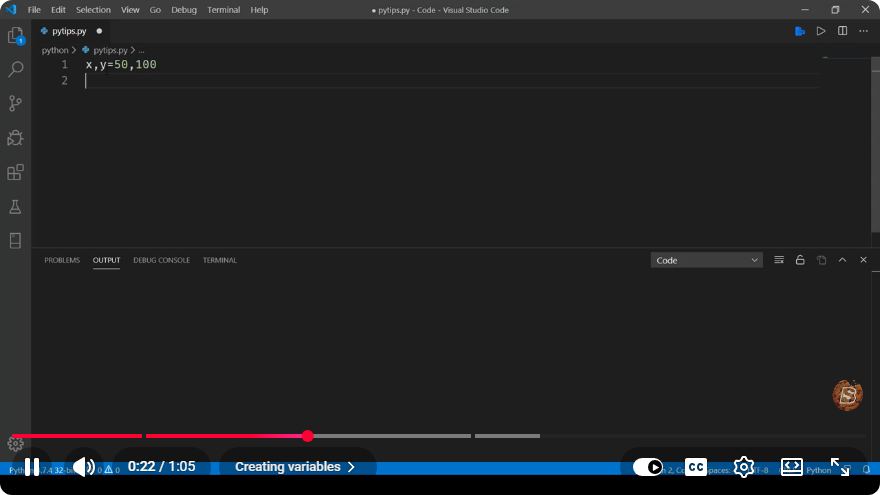Toggle the output scroll lock

point(800,260)
